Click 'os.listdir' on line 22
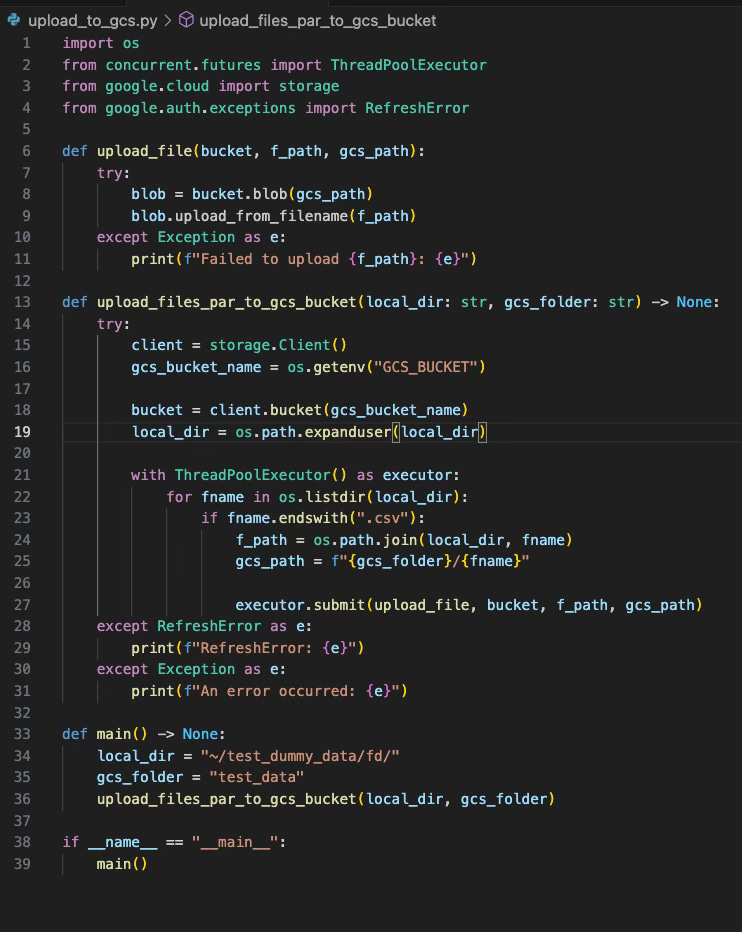This screenshot has height=932, width=742. [322, 497]
